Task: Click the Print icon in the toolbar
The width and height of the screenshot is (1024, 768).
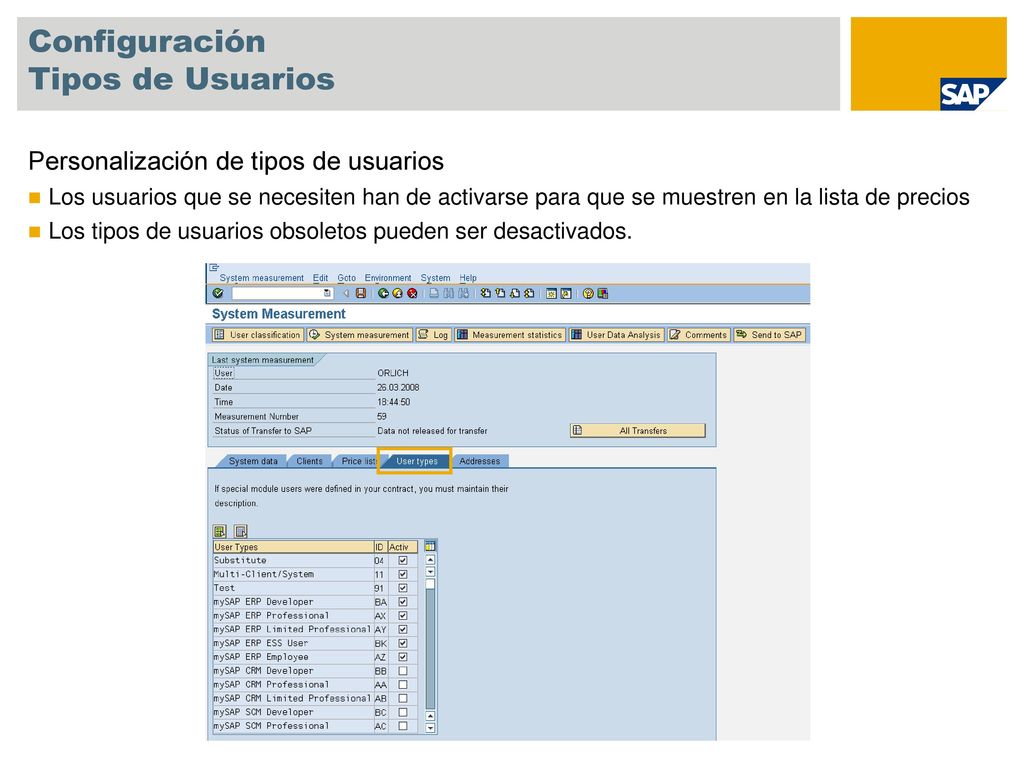Action: pyautogui.click(x=434, y=294)
